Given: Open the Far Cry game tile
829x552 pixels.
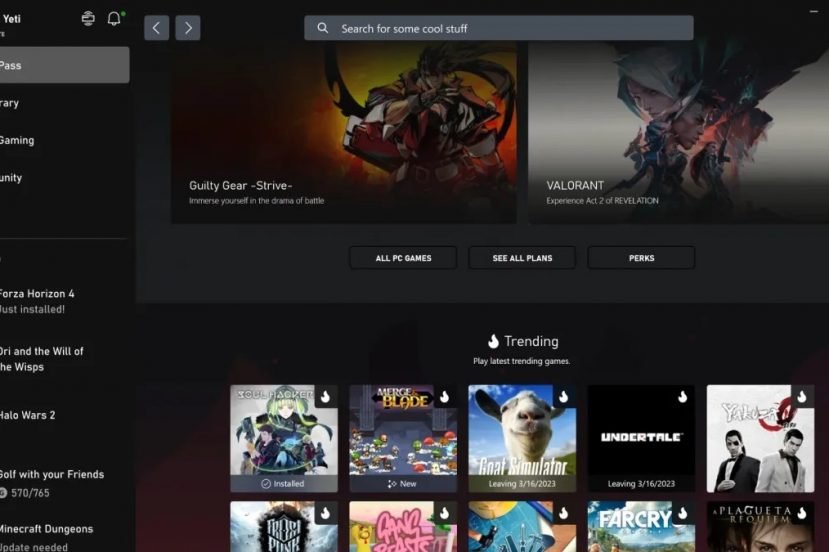Looking at the screenshot, I should tap(641, 527).
